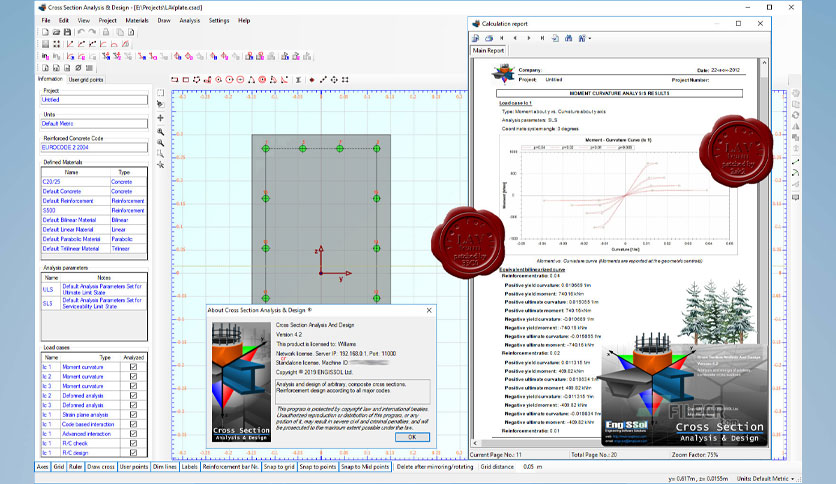
Task: Zoom out using the second magnifier icon
Action: 160,143
